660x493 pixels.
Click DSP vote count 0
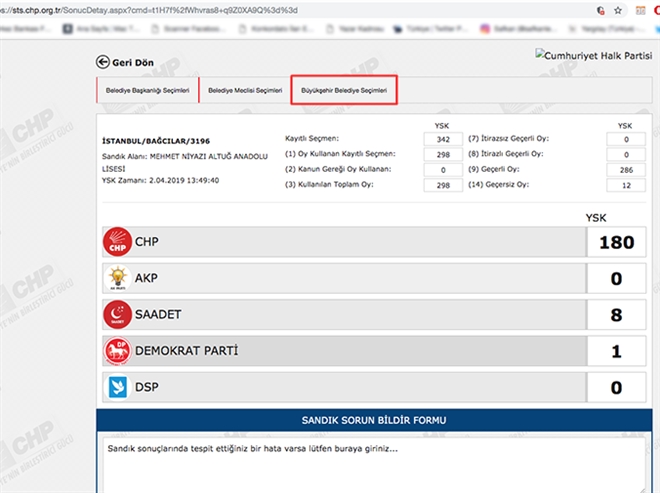pyautogui.click(x=616, y=387)
